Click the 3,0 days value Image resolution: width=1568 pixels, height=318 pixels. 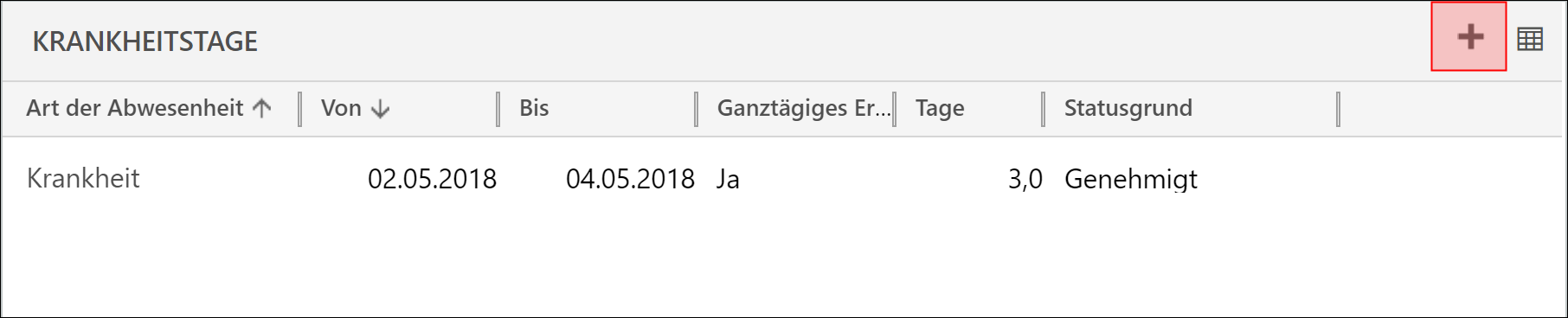coord(1025,179)
